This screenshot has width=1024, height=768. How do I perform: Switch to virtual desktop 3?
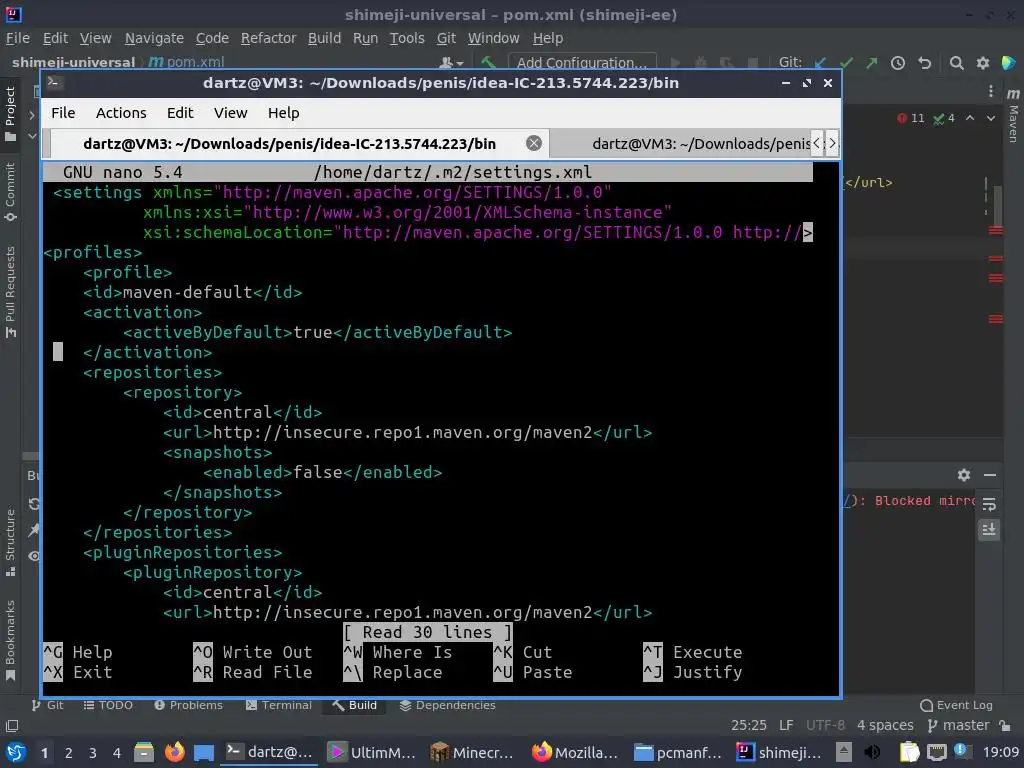point(93,753)
